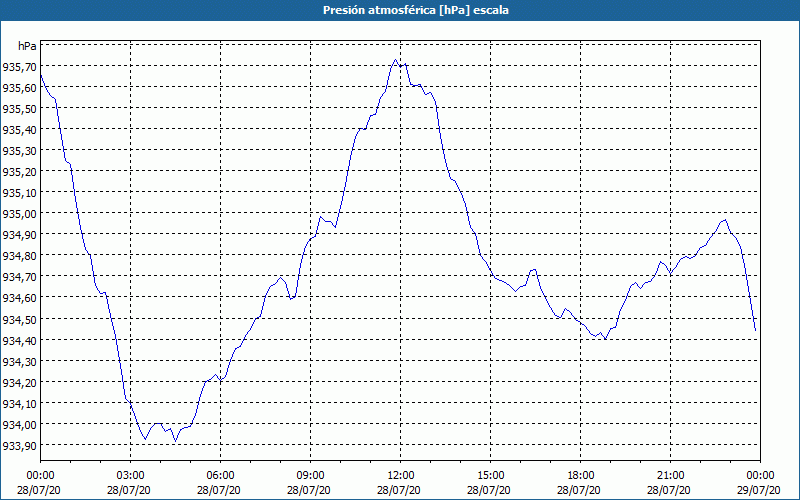This screenshot has height=500, width=800.
Task: Select the 935,30 axis value
Action: coord(19,151)
